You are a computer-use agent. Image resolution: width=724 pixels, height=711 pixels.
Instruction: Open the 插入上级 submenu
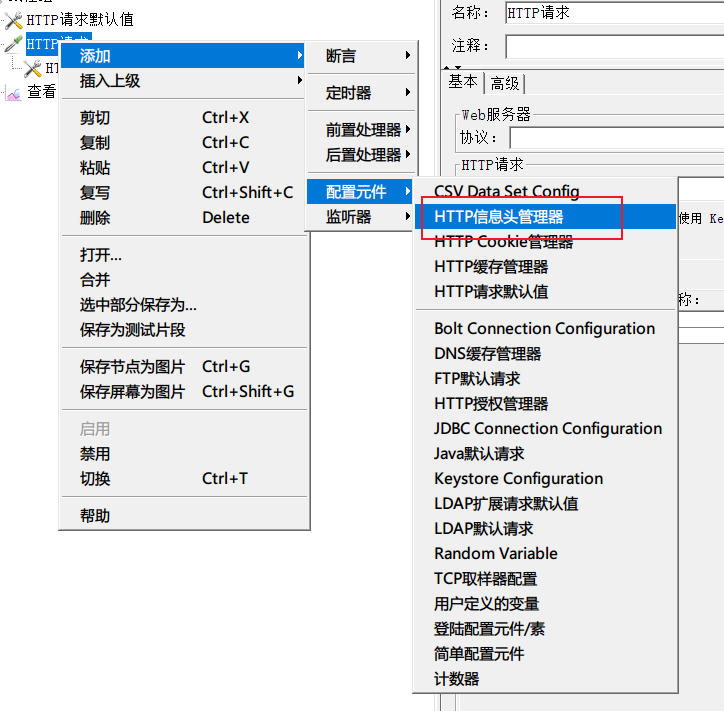tap(182, 81)
